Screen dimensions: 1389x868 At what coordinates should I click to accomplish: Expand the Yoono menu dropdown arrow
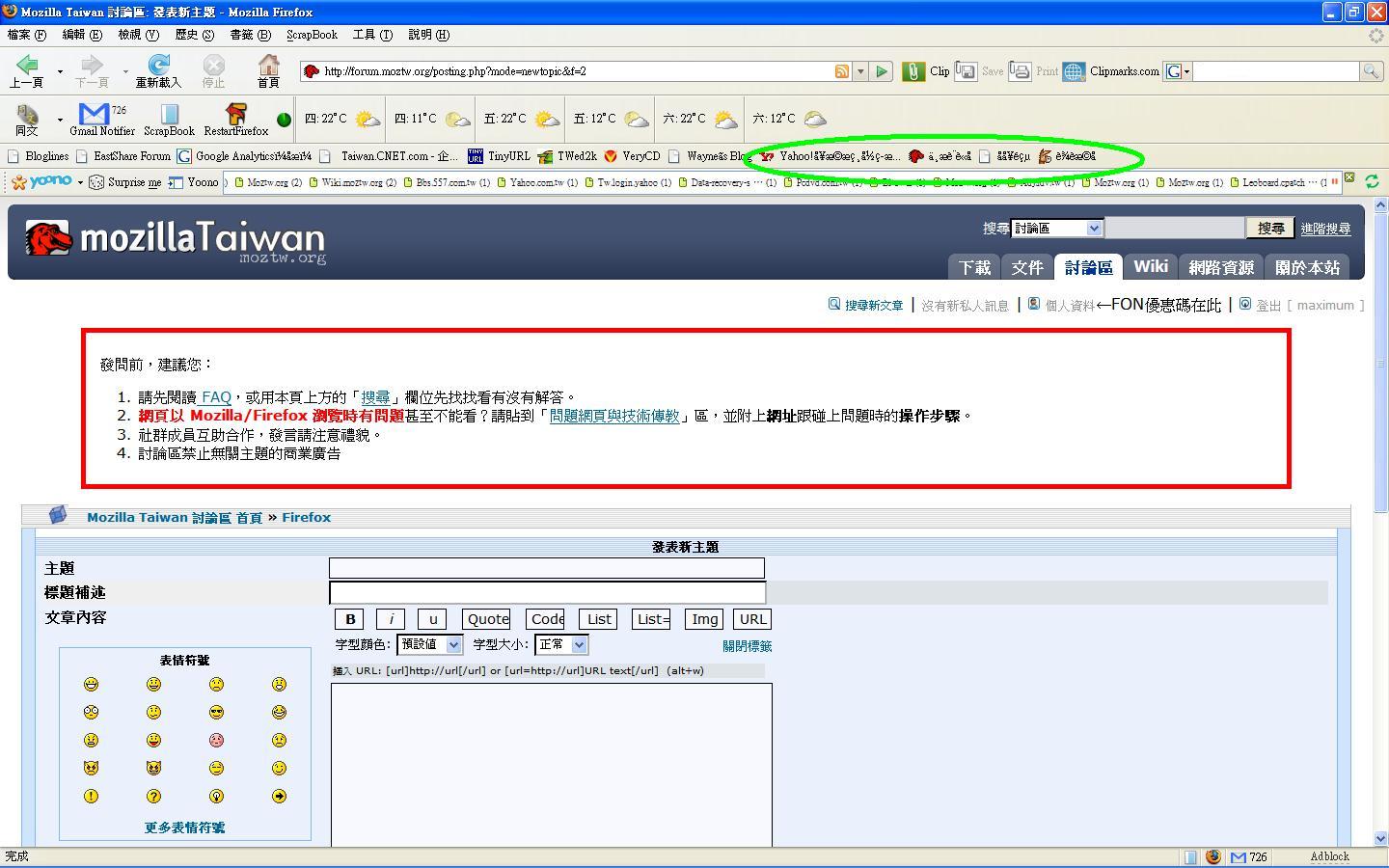[80, 182]
